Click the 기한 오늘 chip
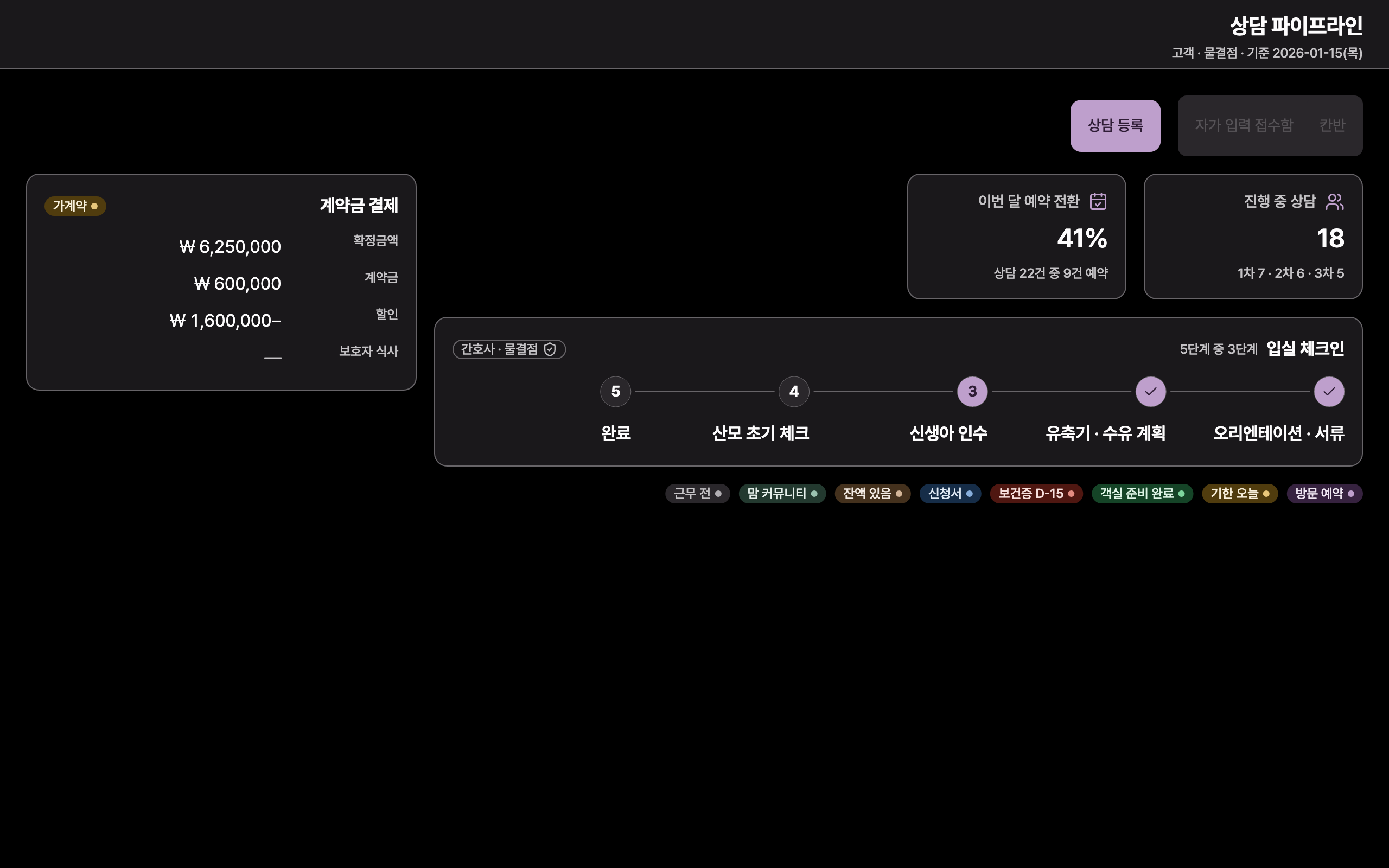The width and height of the screenshot is (1389, 868). pyautogui.click(x=1240, y=494)
